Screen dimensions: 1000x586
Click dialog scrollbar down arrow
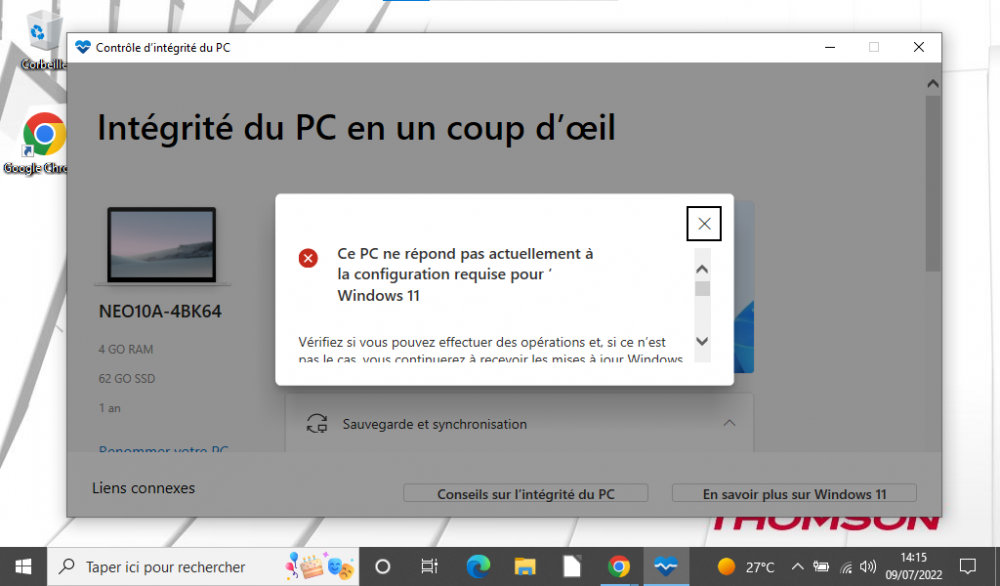coord(702,341)
